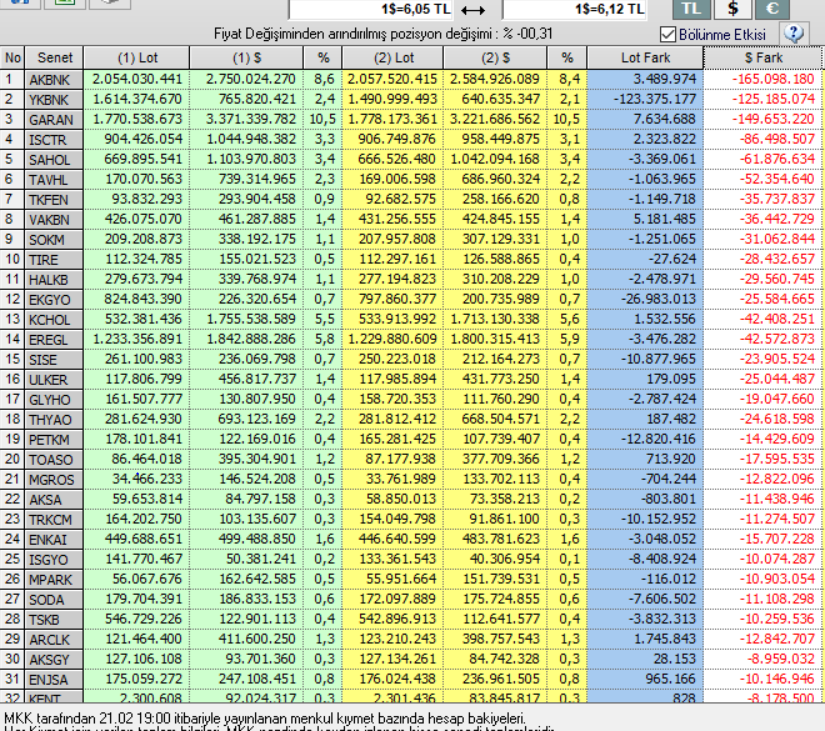Screen dimensions: 825x731
Task: Select the ENKAI row label
Action: tap(54, 540)
